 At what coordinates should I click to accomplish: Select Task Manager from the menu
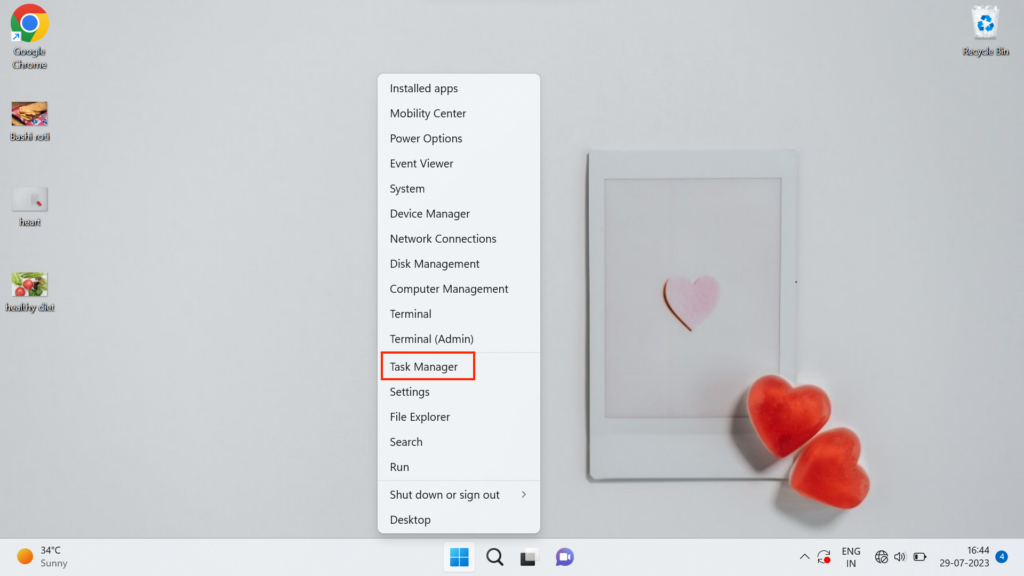pyautogui.click(x=424, y=367)
